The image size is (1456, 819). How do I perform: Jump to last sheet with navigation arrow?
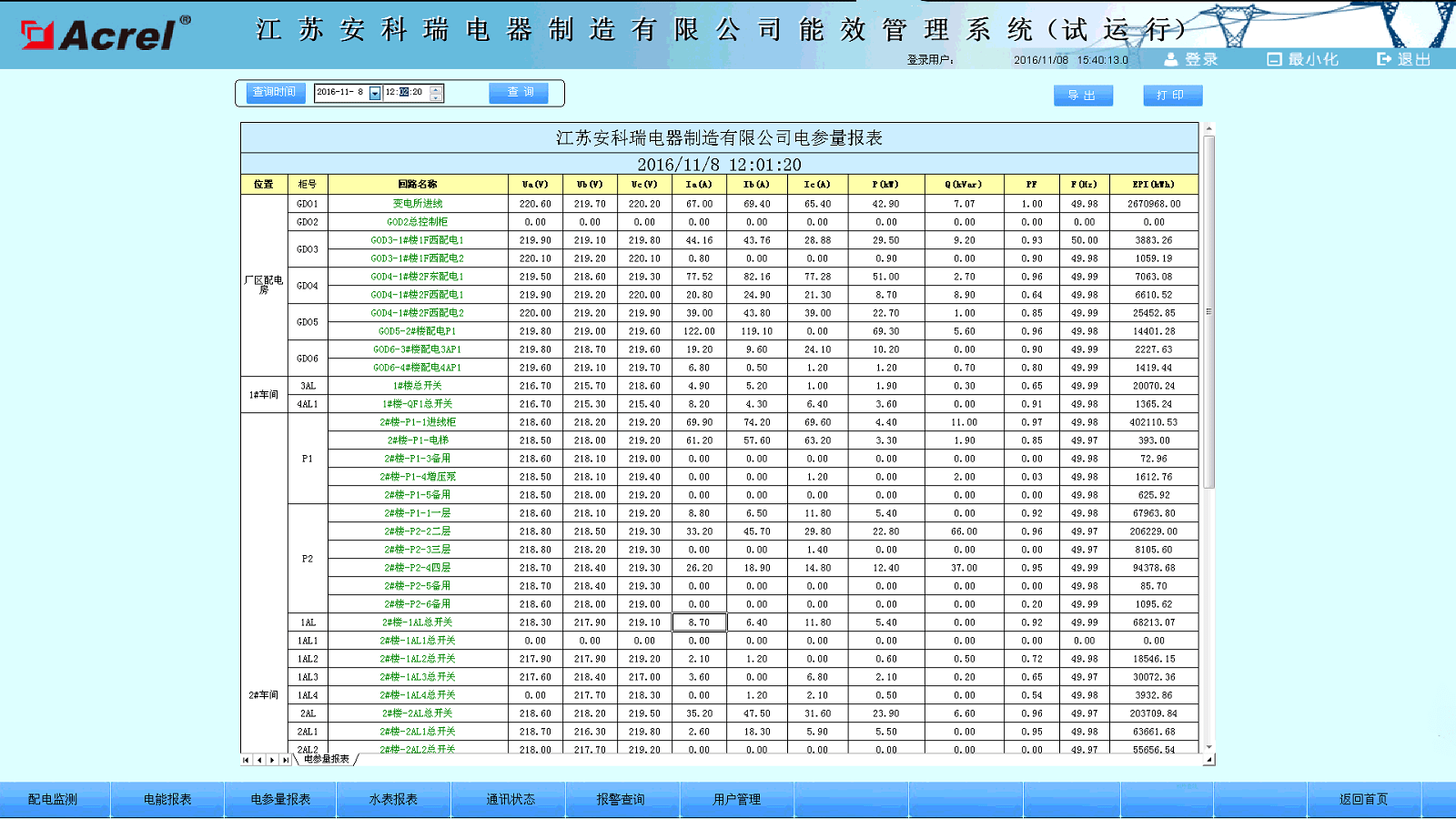coord(285,760)
